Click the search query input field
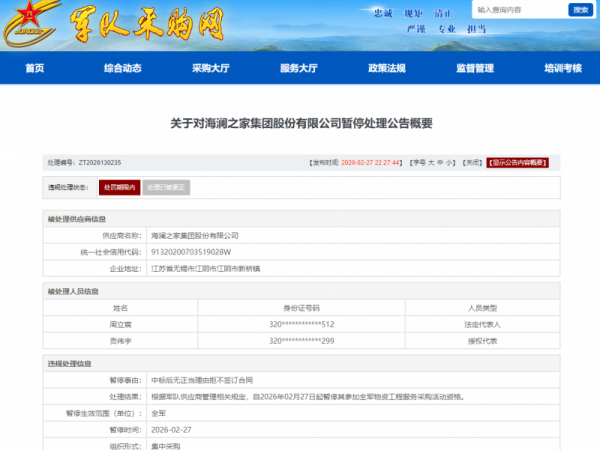Viewport: 600px width, 450px height. (516, 10)
